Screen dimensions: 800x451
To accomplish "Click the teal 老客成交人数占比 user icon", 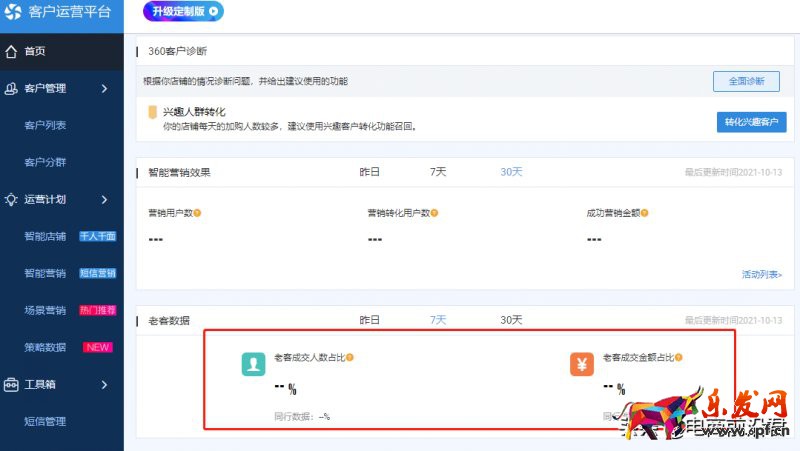I will coord(253,364).
